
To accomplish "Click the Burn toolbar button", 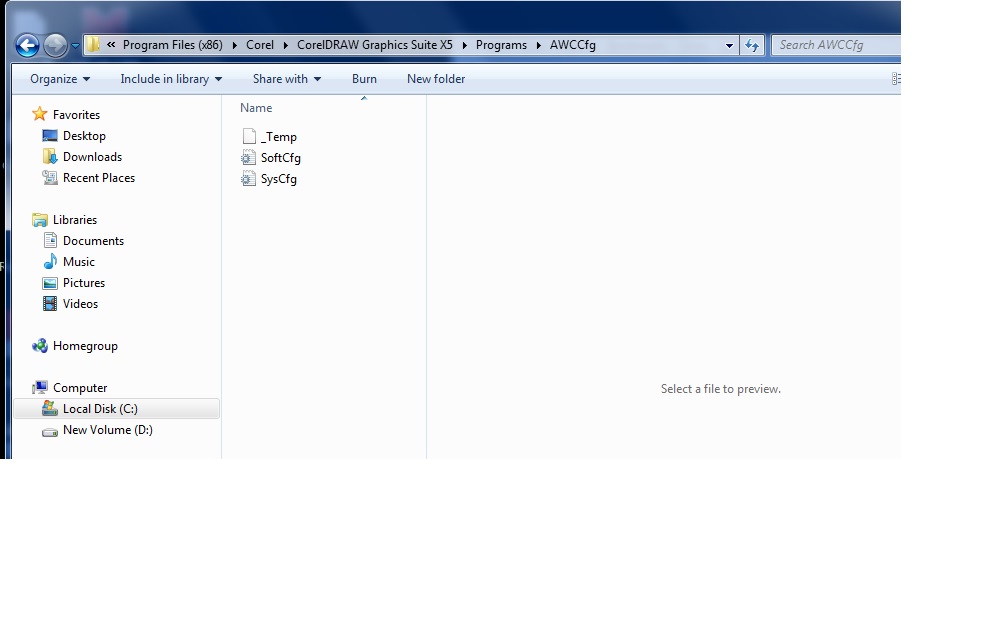I will (x=364, y=79).
